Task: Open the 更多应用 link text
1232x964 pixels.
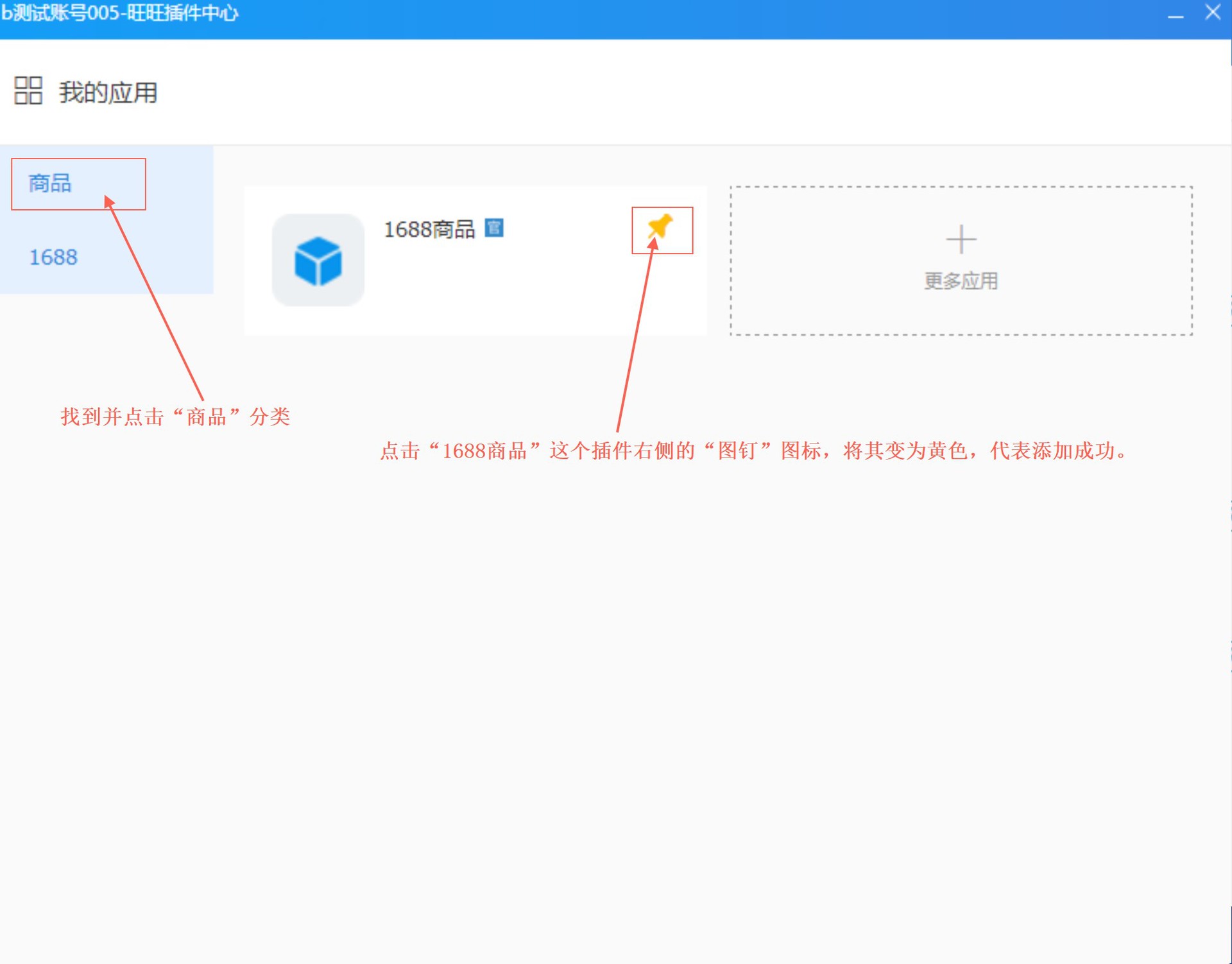Action: [961, 280]
